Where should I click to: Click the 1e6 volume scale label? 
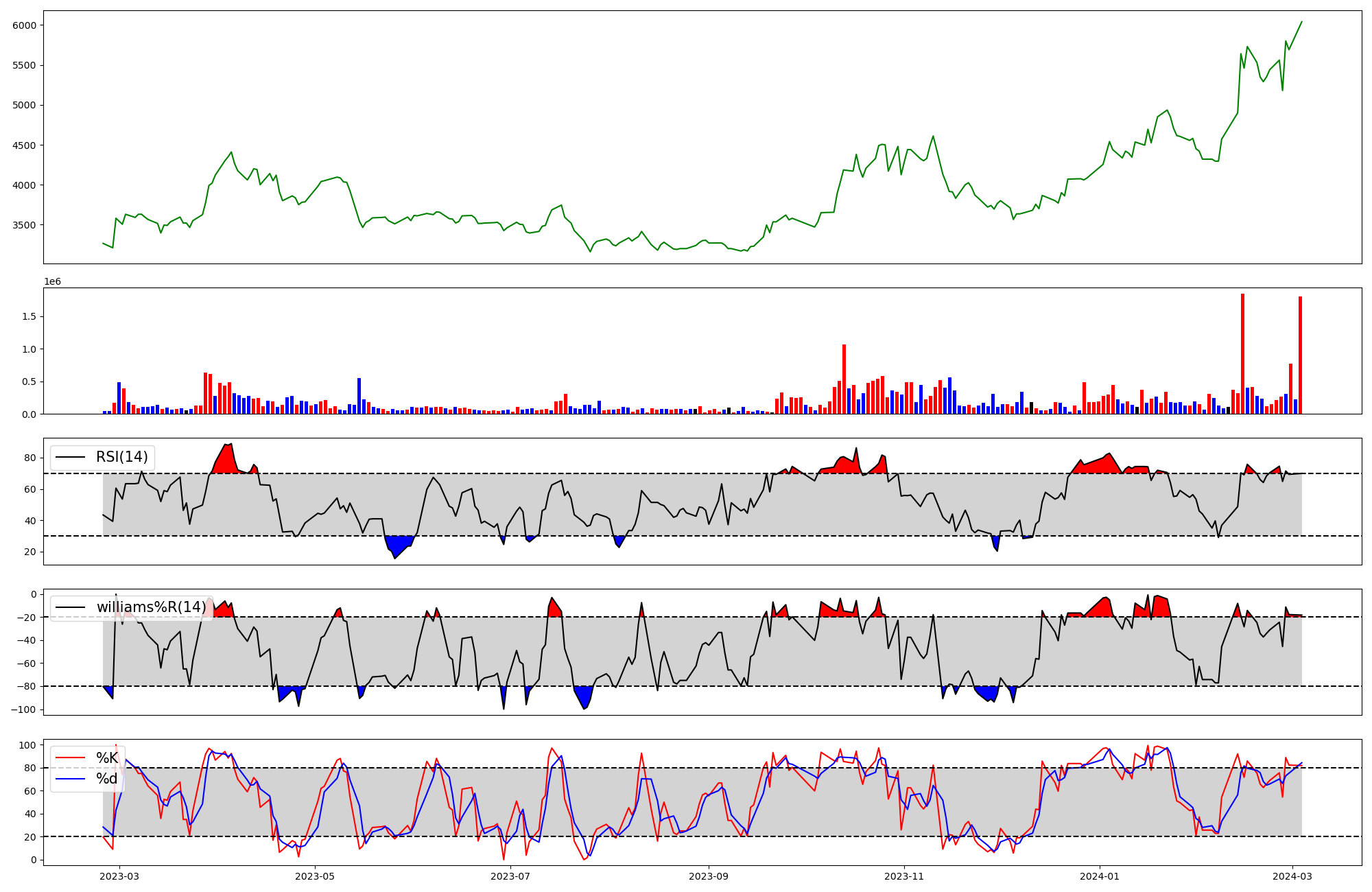point(53,281)
